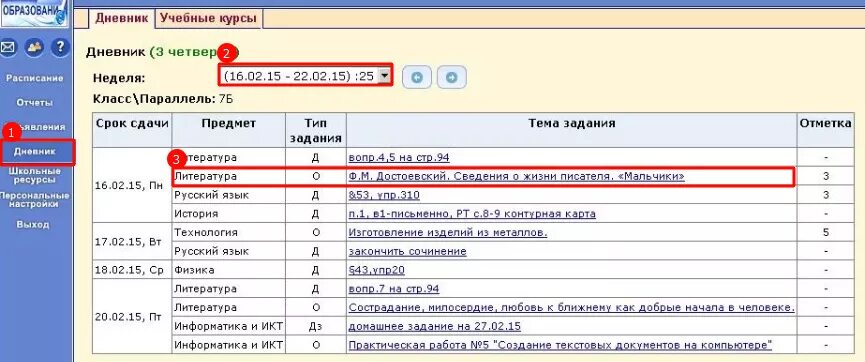Click the Срок сдачи column header

[132, 130]
